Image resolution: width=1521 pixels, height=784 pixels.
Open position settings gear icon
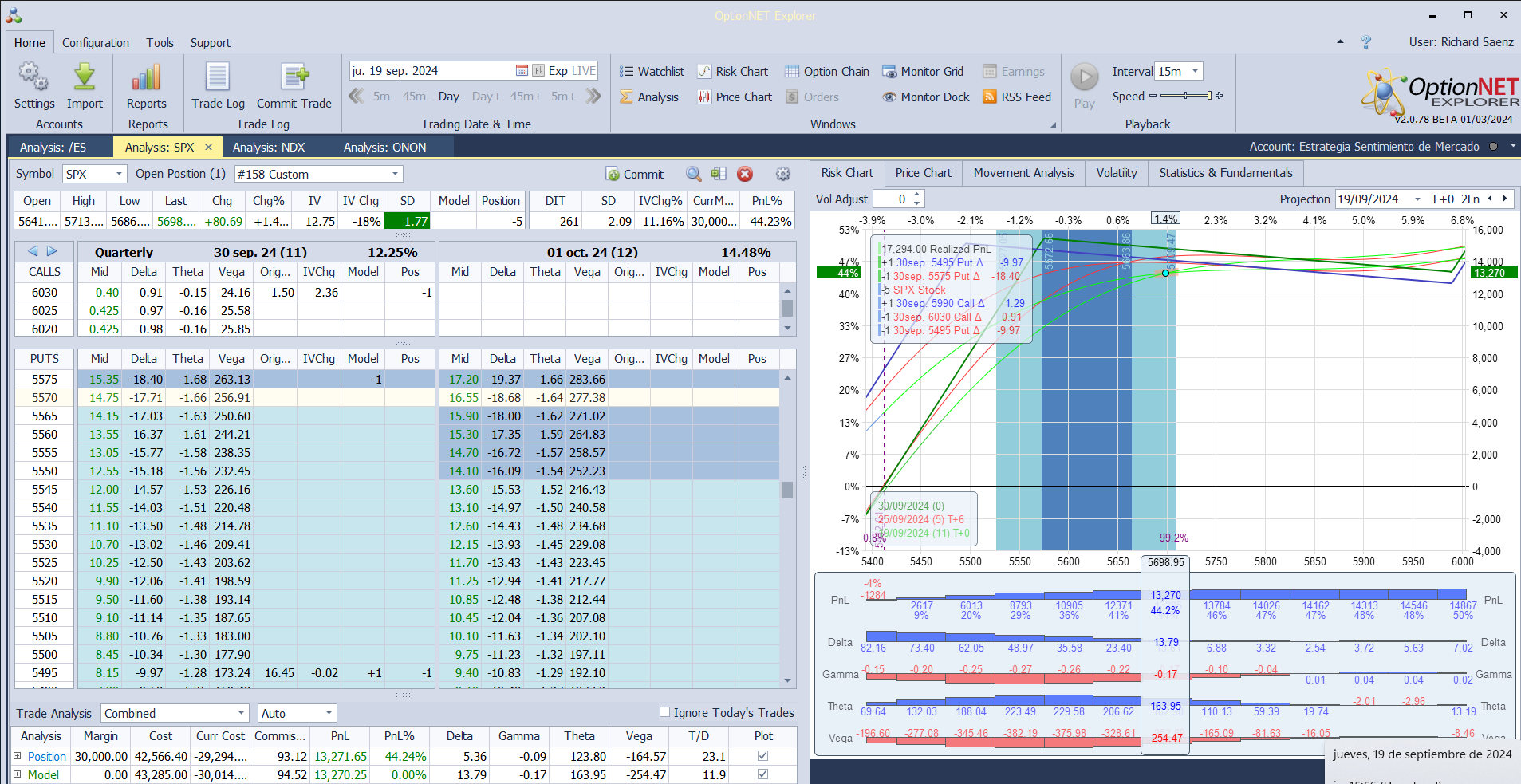(x=783, y=174)
